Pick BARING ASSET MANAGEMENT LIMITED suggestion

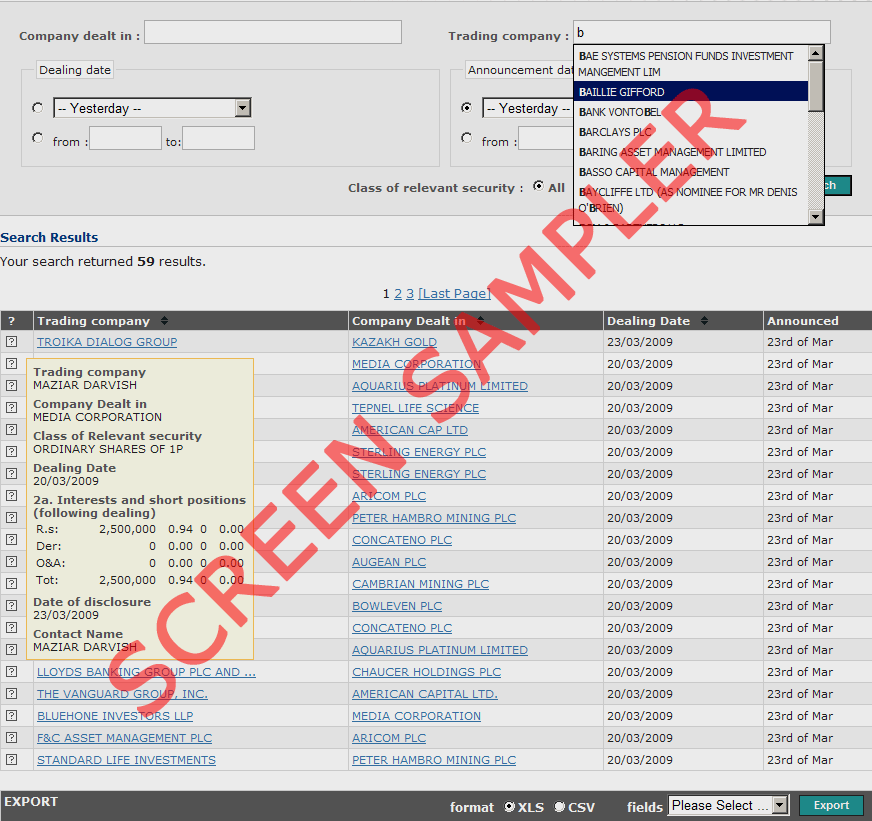pos(691,152)
